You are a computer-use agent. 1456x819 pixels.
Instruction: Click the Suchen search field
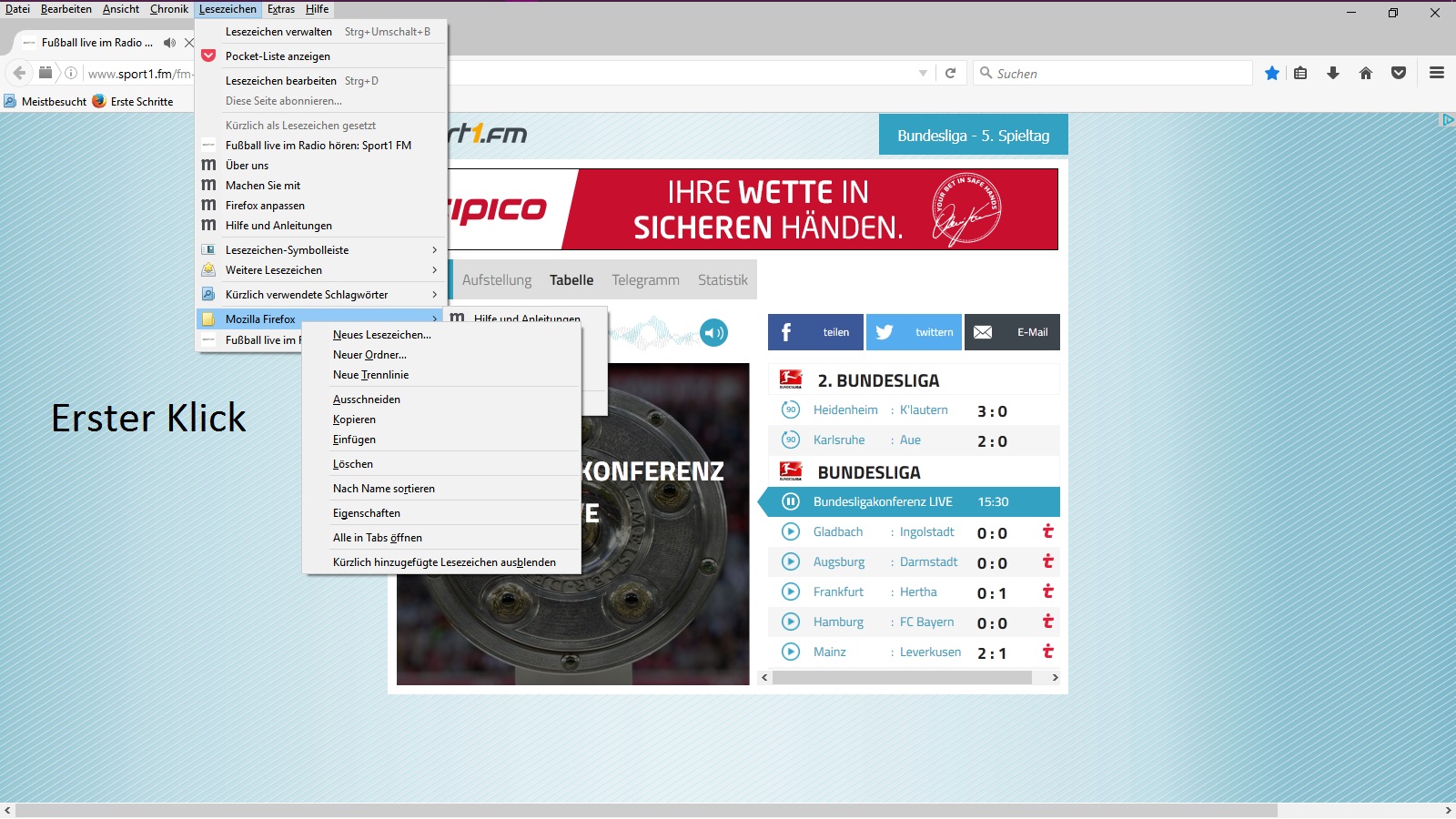(1112, 73)
